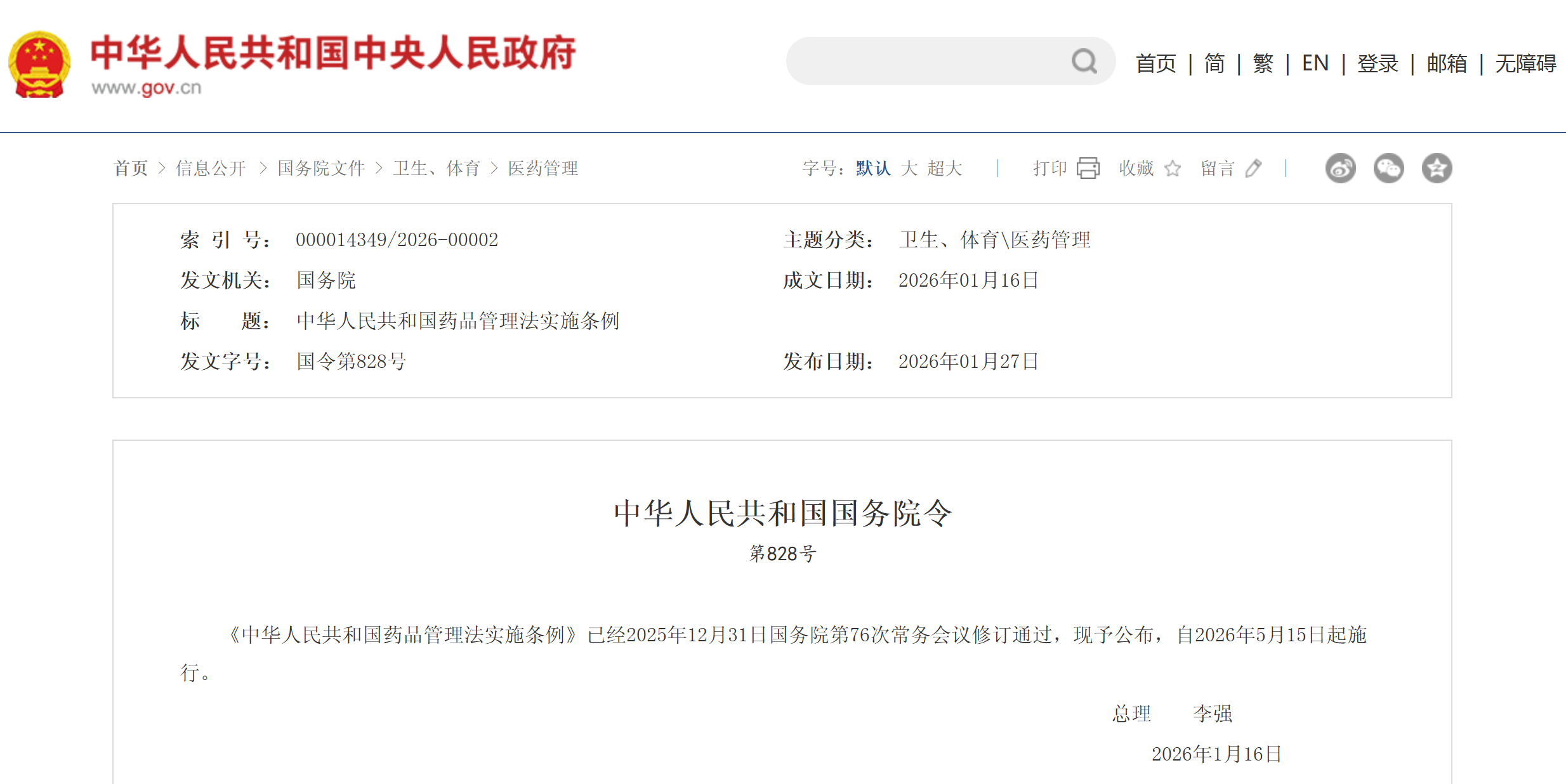This screenshot has height=784, width=1566.
Task: Open the 信息公开 breadcrumb section
Action: [210, 168]
